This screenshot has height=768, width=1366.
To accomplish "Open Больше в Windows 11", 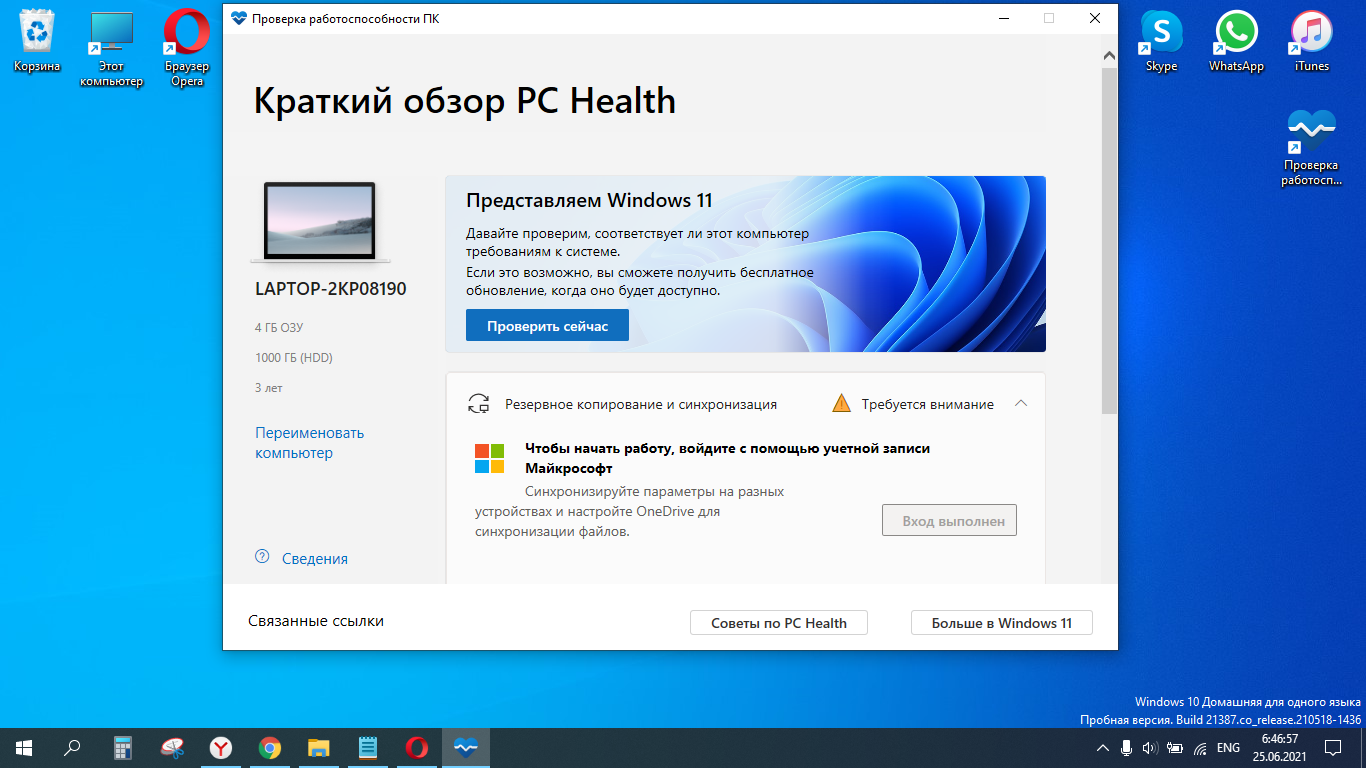I will 1001,622.
